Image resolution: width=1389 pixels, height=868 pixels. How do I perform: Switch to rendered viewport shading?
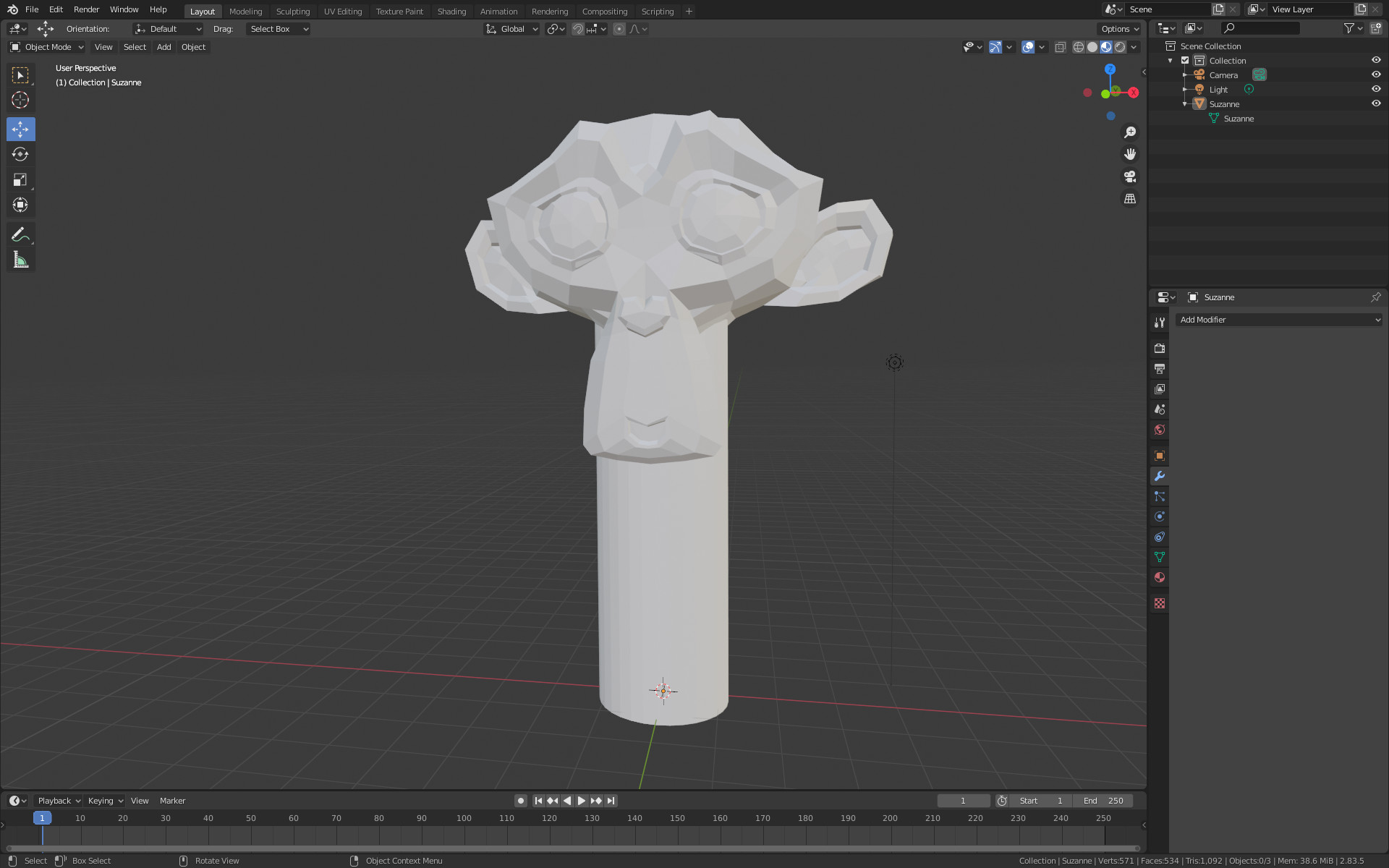1120,47
